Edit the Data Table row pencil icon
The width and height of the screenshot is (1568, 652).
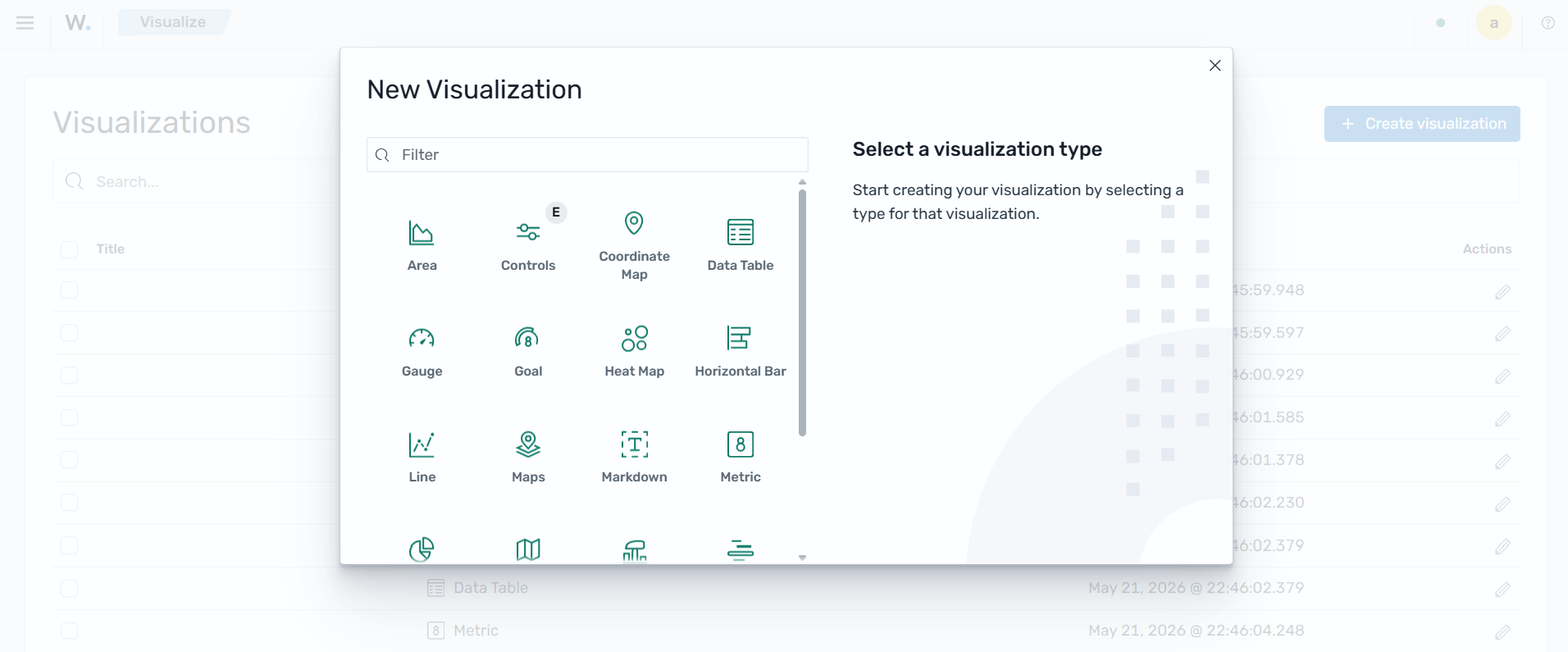[1502, 590]
